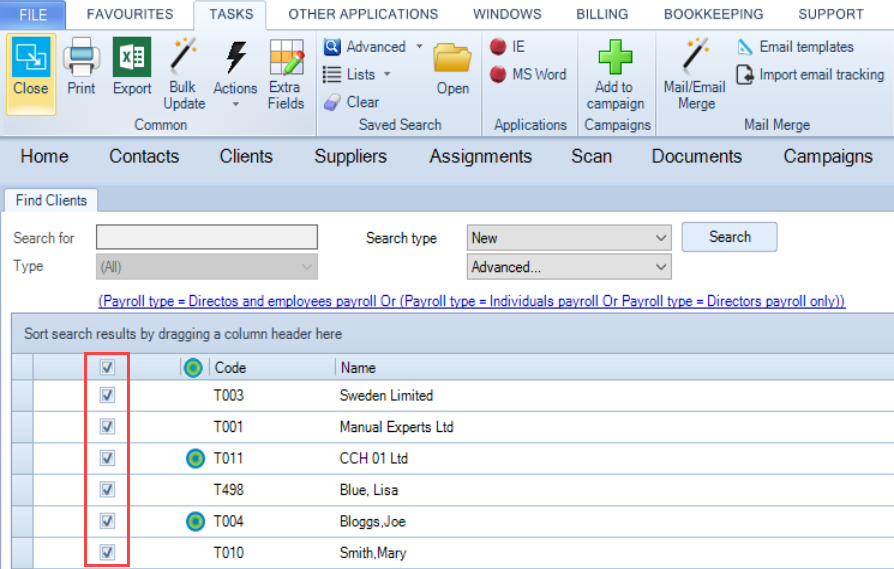
Task: Open the BOOKKEEPING tab
Action: pos(713,14)
